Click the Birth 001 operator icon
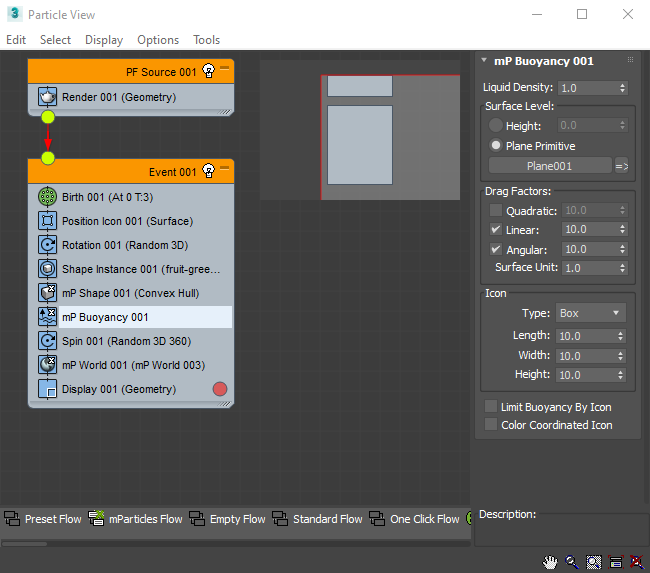Viewport: 650px width, 573px height. click(48, 197)
